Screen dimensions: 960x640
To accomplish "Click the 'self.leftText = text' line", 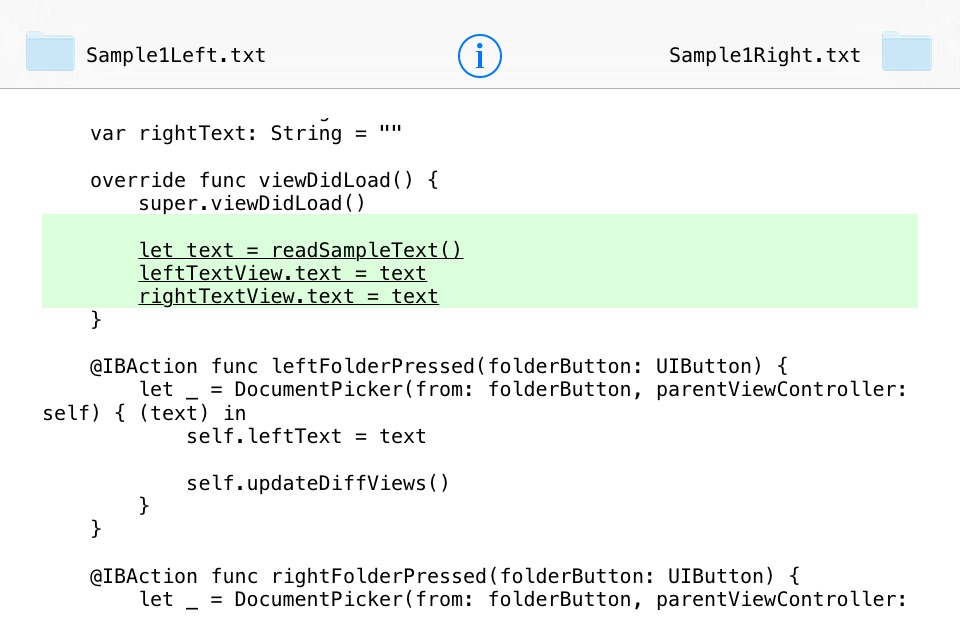I will pyautogui.click(x=306, y=436).
